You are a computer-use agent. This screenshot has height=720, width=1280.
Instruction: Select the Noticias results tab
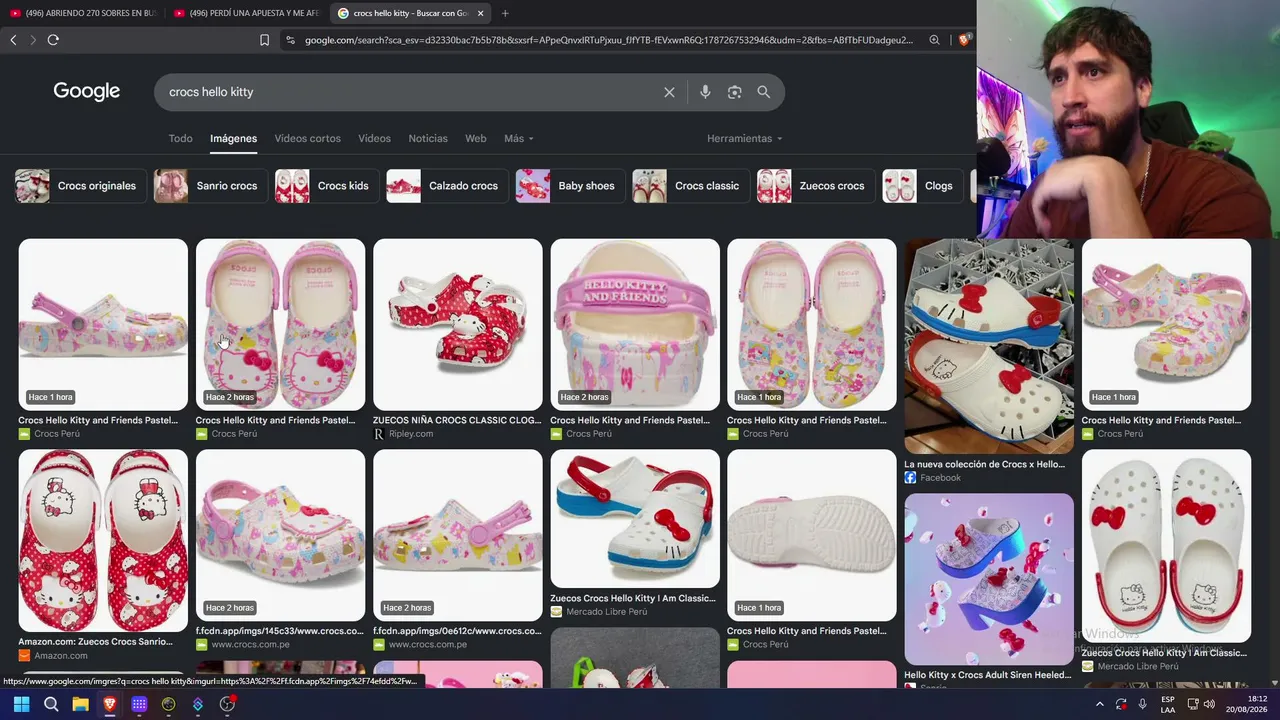(428, 138)
